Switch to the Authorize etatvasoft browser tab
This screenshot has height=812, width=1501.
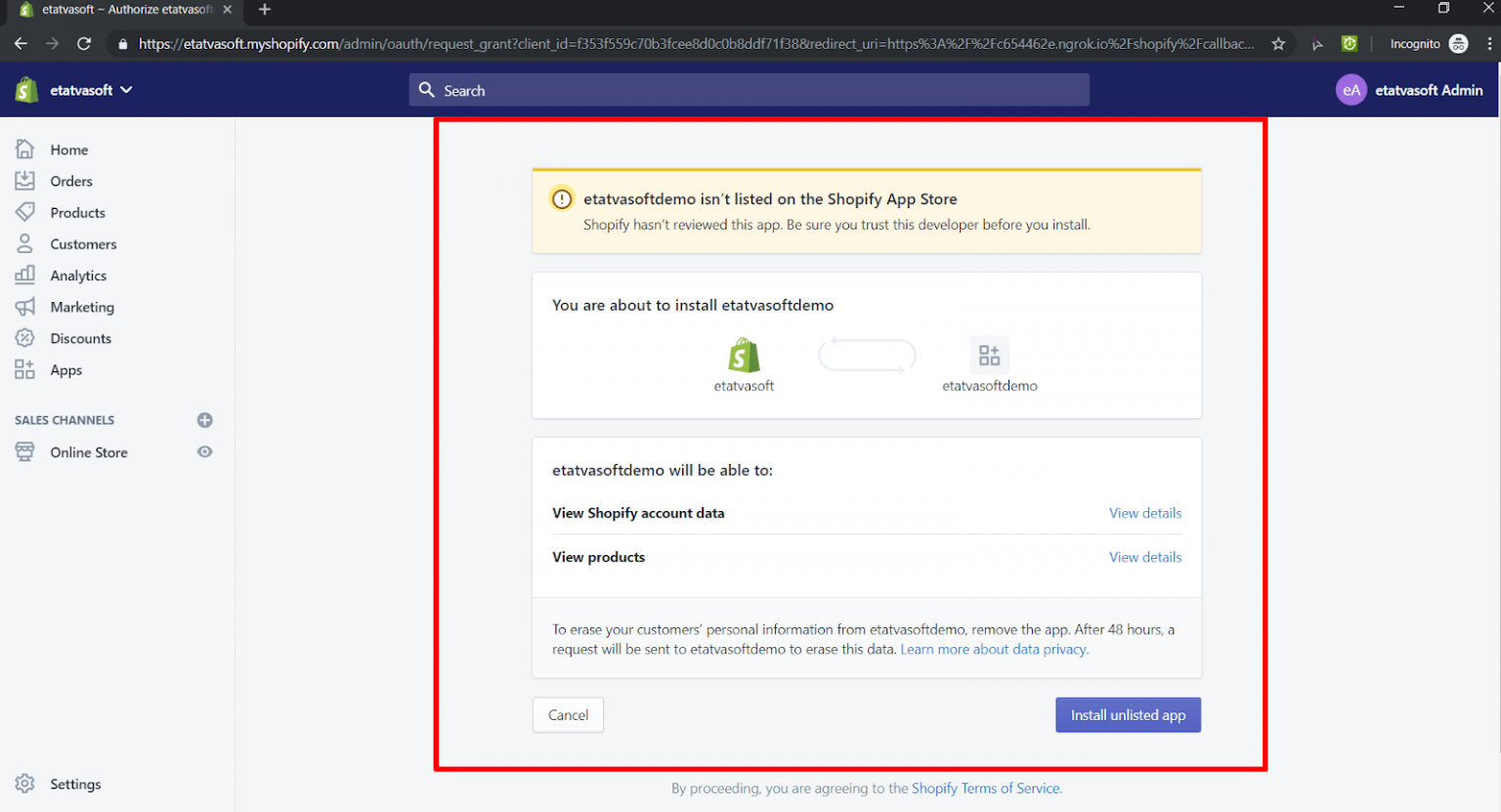(117, 11)
